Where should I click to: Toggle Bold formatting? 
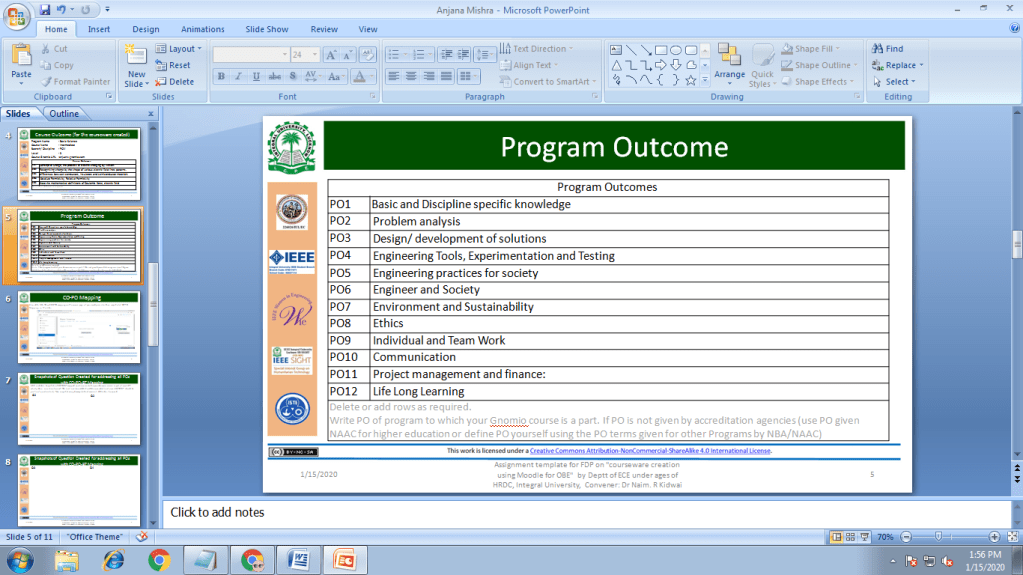pyautogui.click(x=221, y=76)
